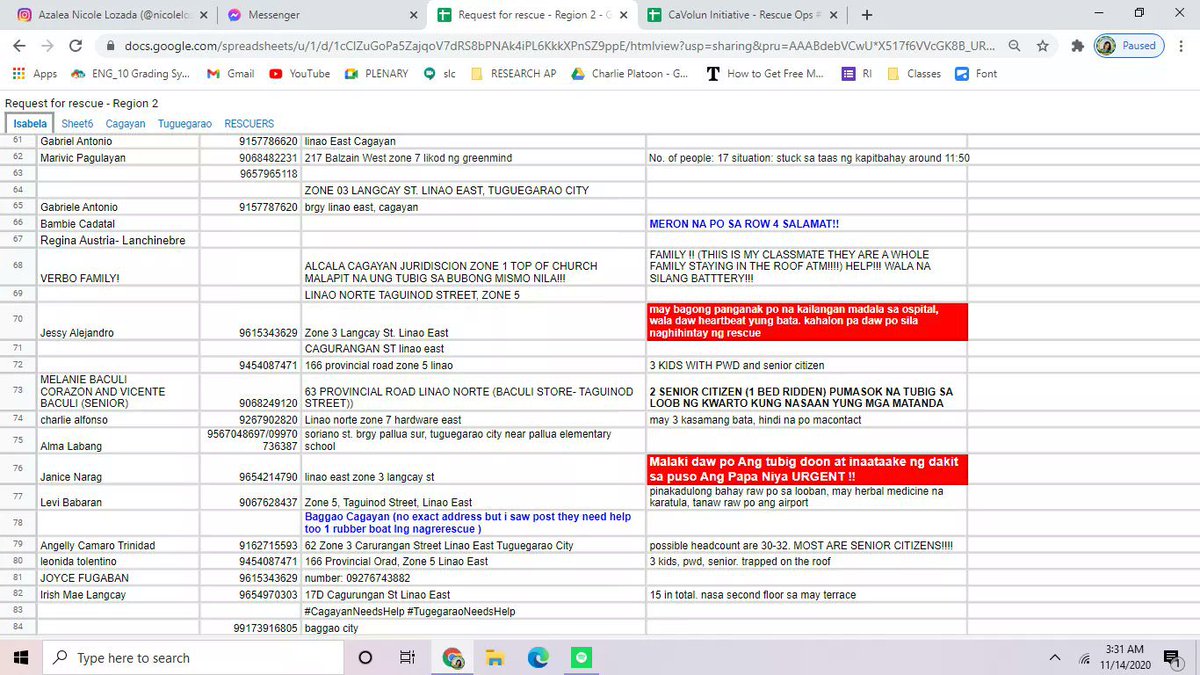This screenshot has height=675, width=1200.
Task: Open the Classes bookmark folder
Action: (914, 73)
